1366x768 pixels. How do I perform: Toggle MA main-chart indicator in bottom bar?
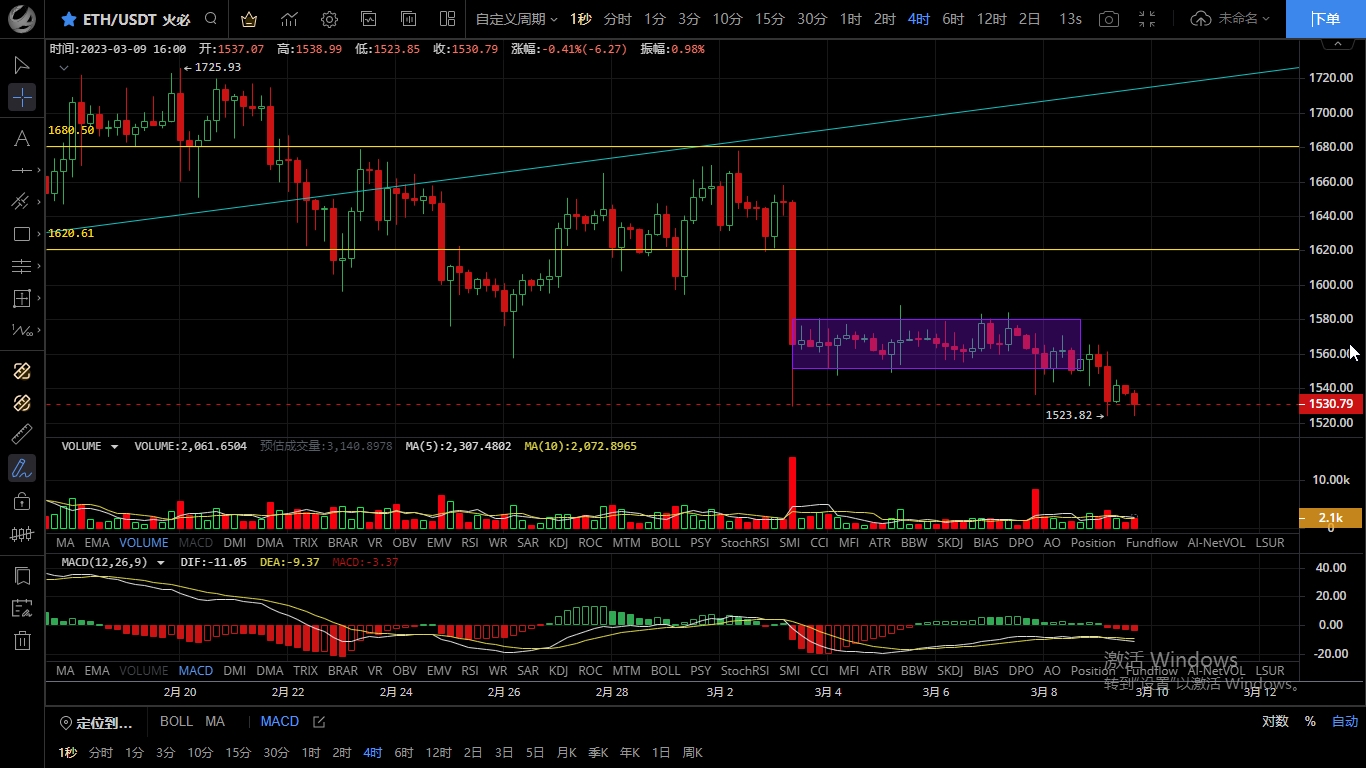point(215,721)
